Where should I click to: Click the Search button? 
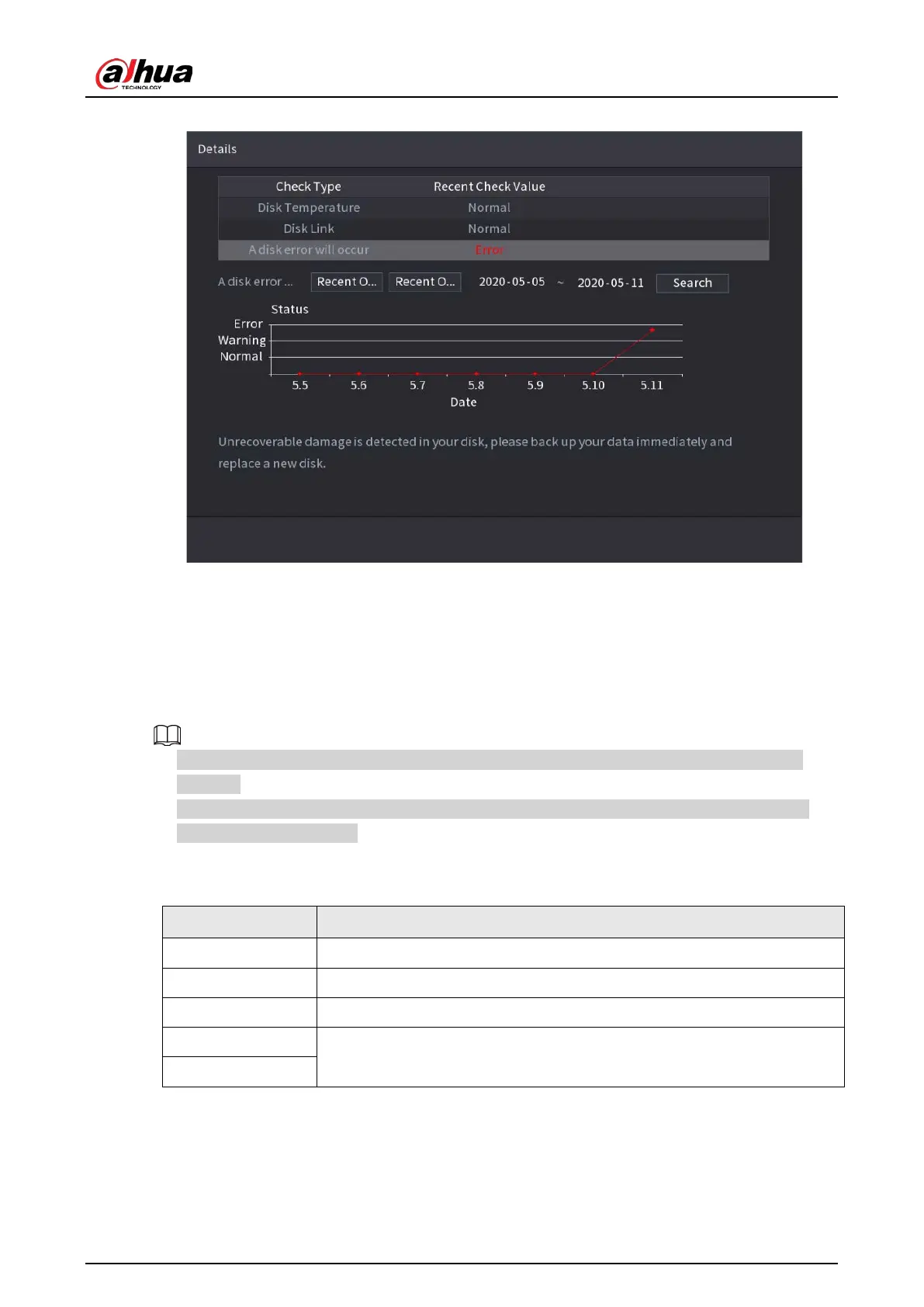(x=692, y=283)
